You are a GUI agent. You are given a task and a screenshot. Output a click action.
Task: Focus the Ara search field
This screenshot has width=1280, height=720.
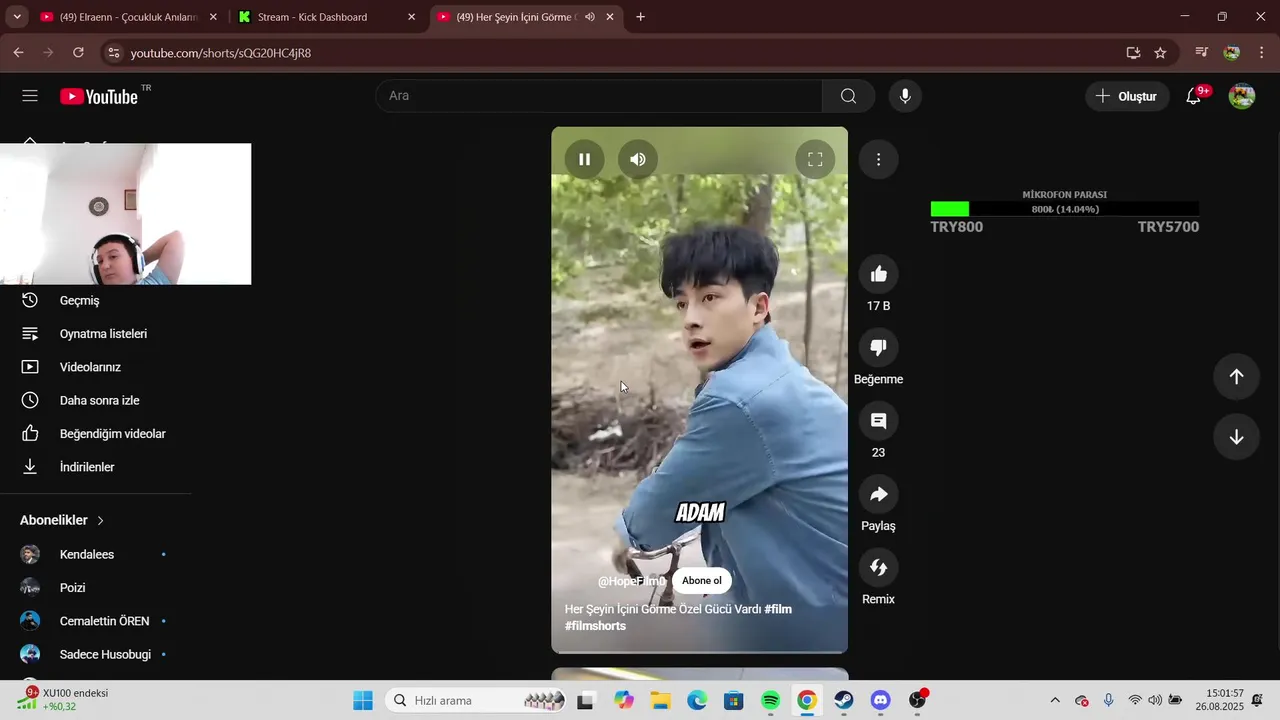(599, 96)
